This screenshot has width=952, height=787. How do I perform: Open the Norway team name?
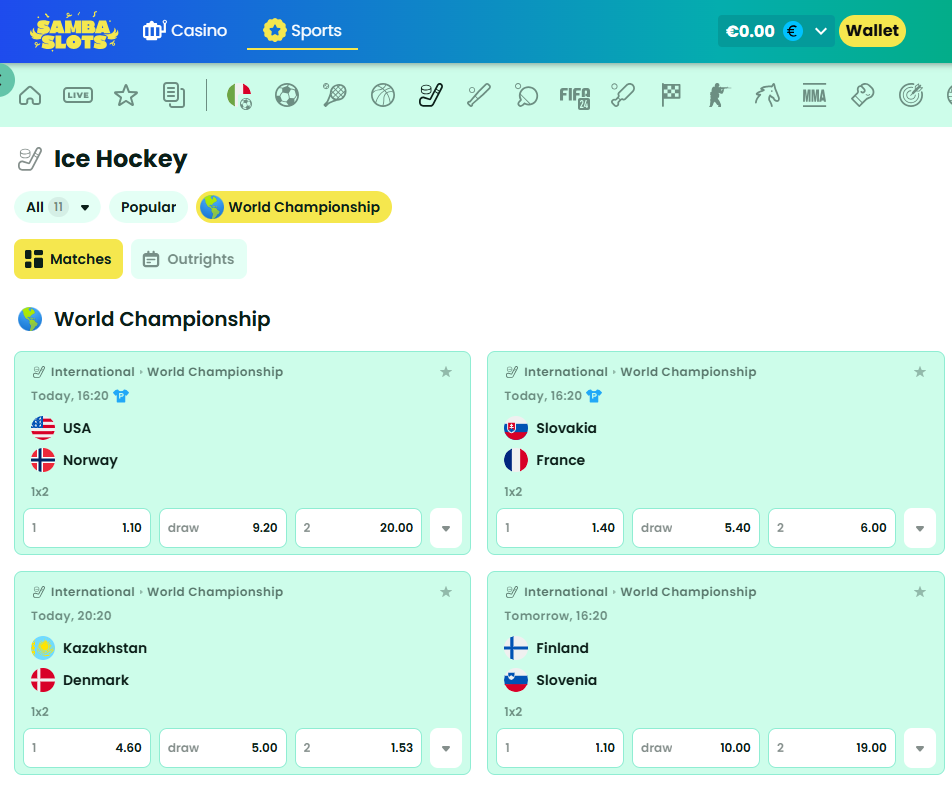90,460
